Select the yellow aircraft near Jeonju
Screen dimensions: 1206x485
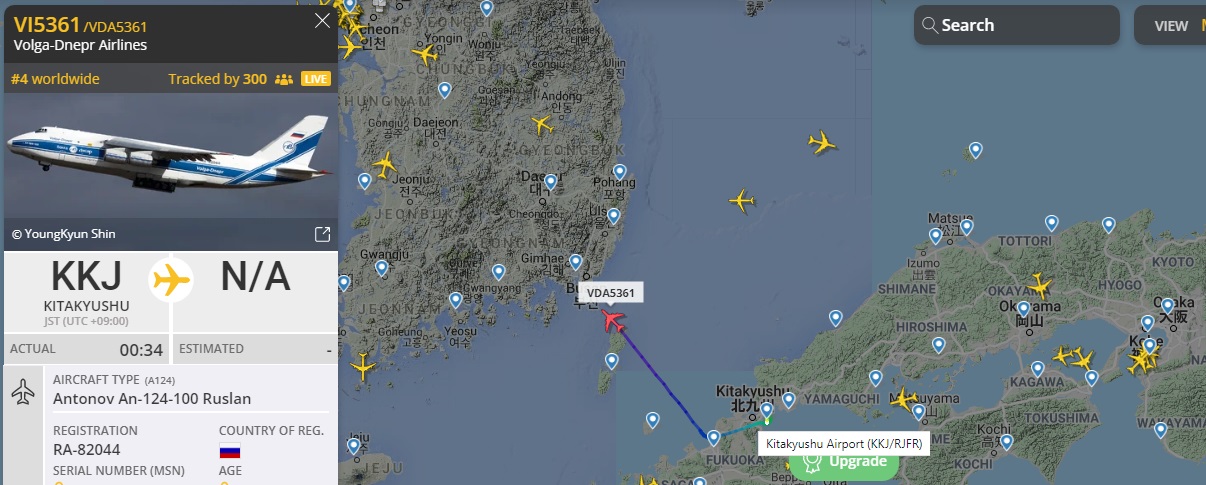tap(385, 164)
